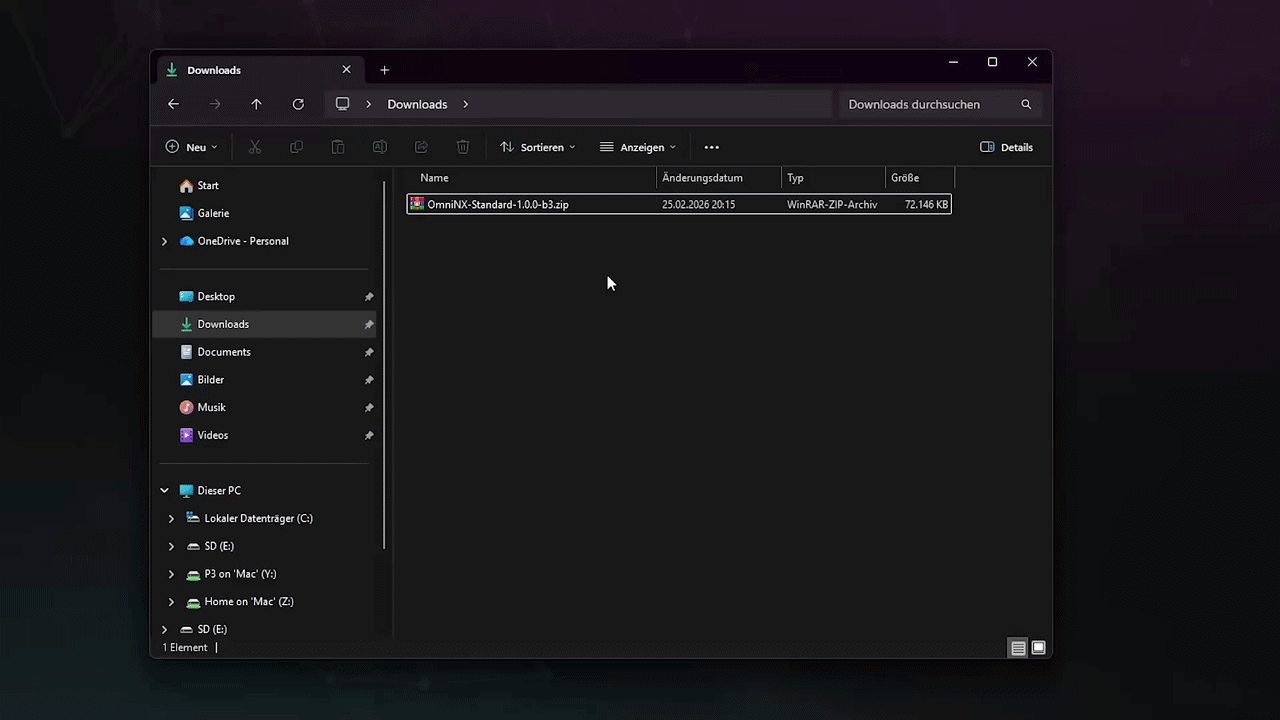Refresh the Downloads folder view
This screenshot has width=1280, height=720.
pos(298,104)
